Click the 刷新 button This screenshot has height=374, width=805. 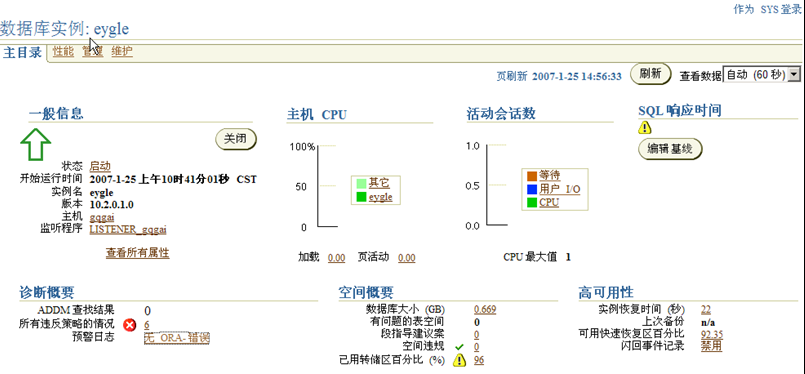650,74
